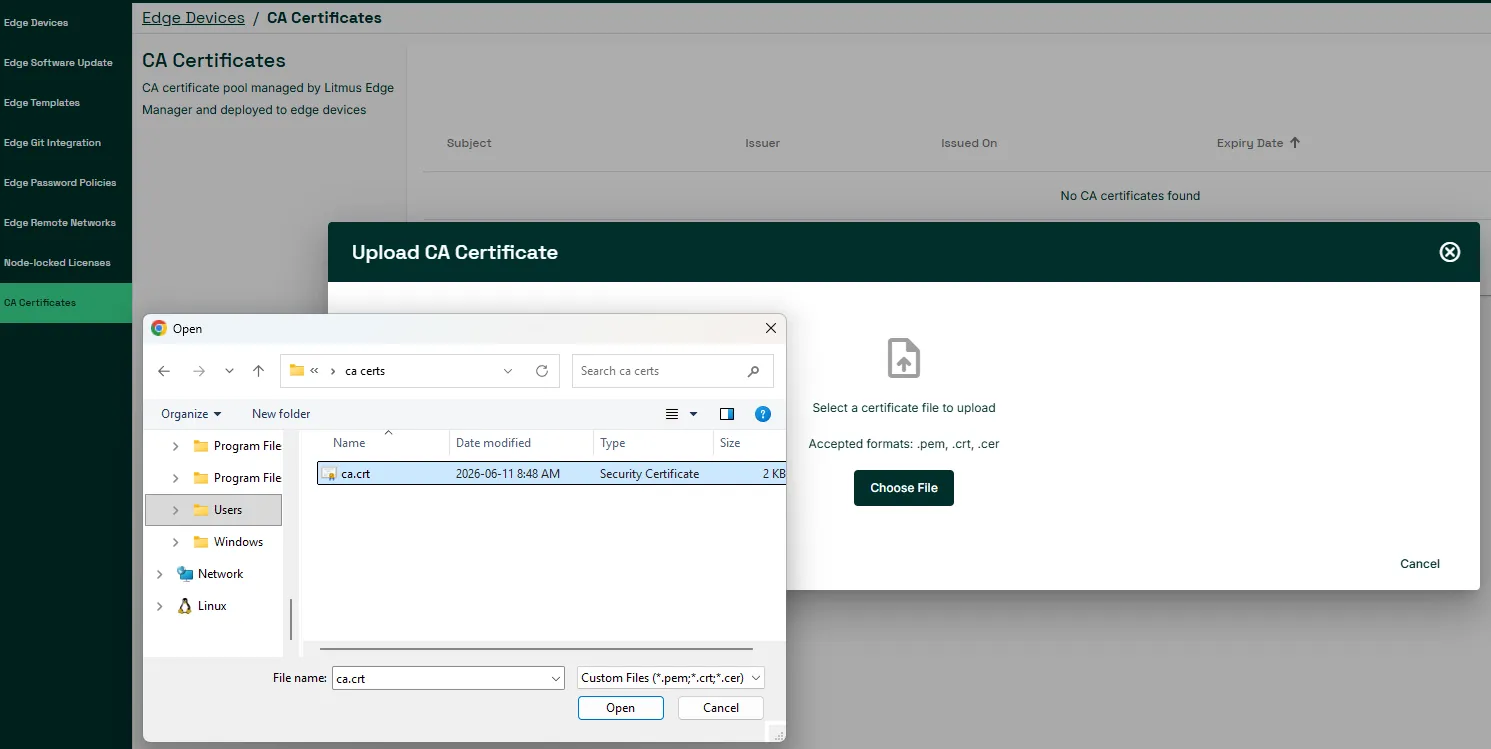Open recent locations dropdown arrow
The width and height of the screenshot is (1491, 749).
point(229,371)
